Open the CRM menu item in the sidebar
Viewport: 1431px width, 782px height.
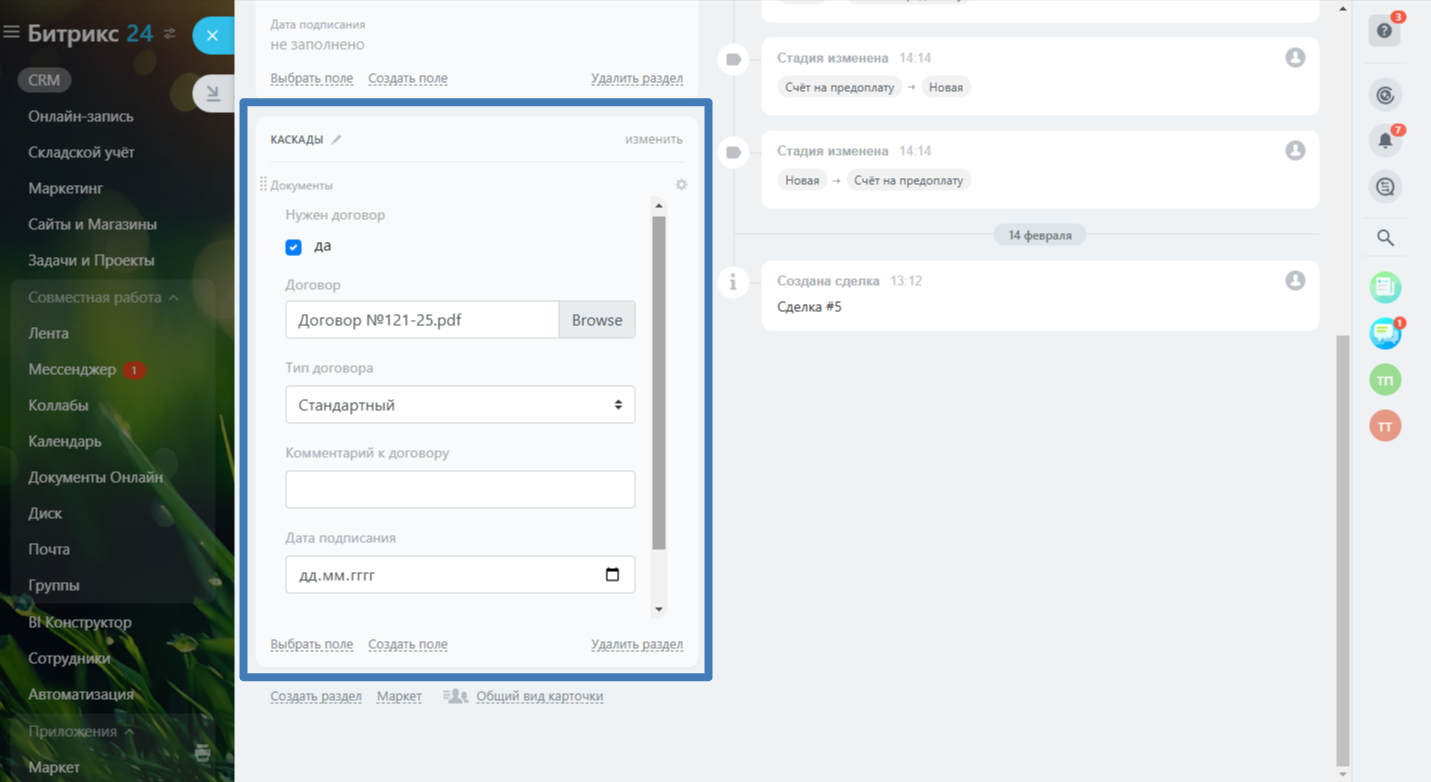pyautogui.click(x=44, y=80)
